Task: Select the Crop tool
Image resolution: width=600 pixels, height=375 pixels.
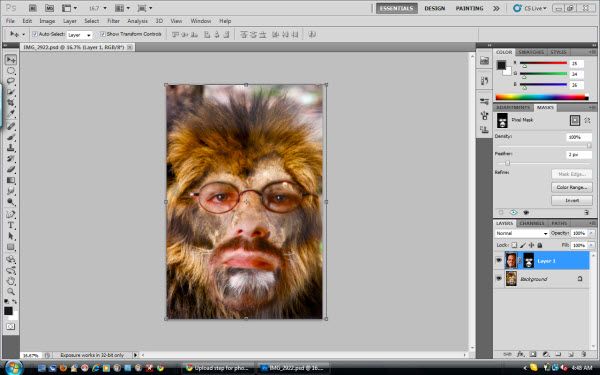Action: pyautogui.click(x=11, y=103)
